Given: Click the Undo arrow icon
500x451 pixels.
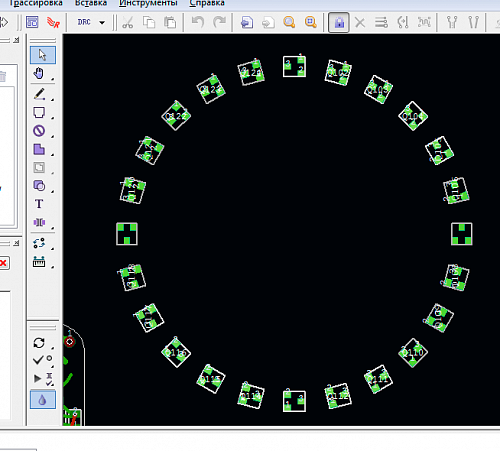Looking at the screenshot, I should point(198,22).
